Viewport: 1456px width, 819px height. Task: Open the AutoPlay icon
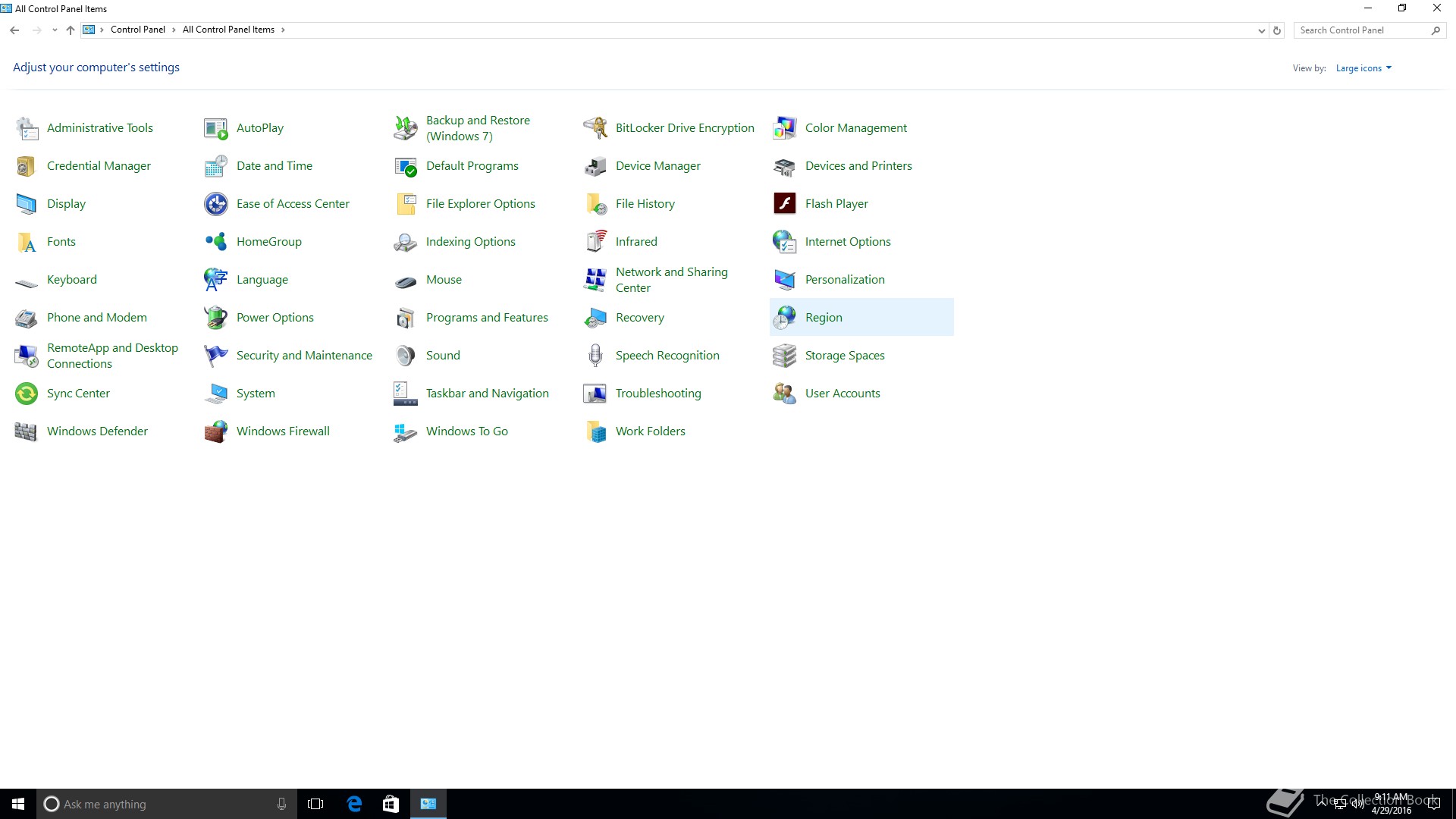click(x=216, y=128)
